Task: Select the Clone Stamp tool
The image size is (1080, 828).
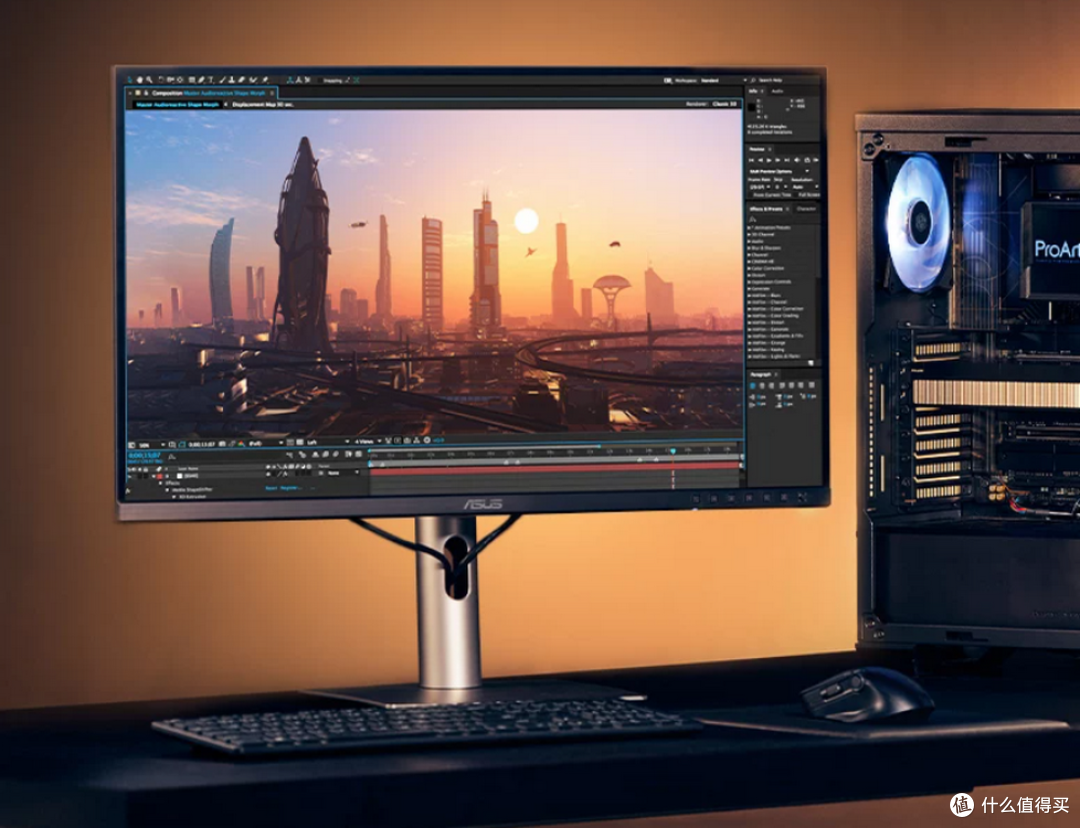Action: click(x=231, y=80)
